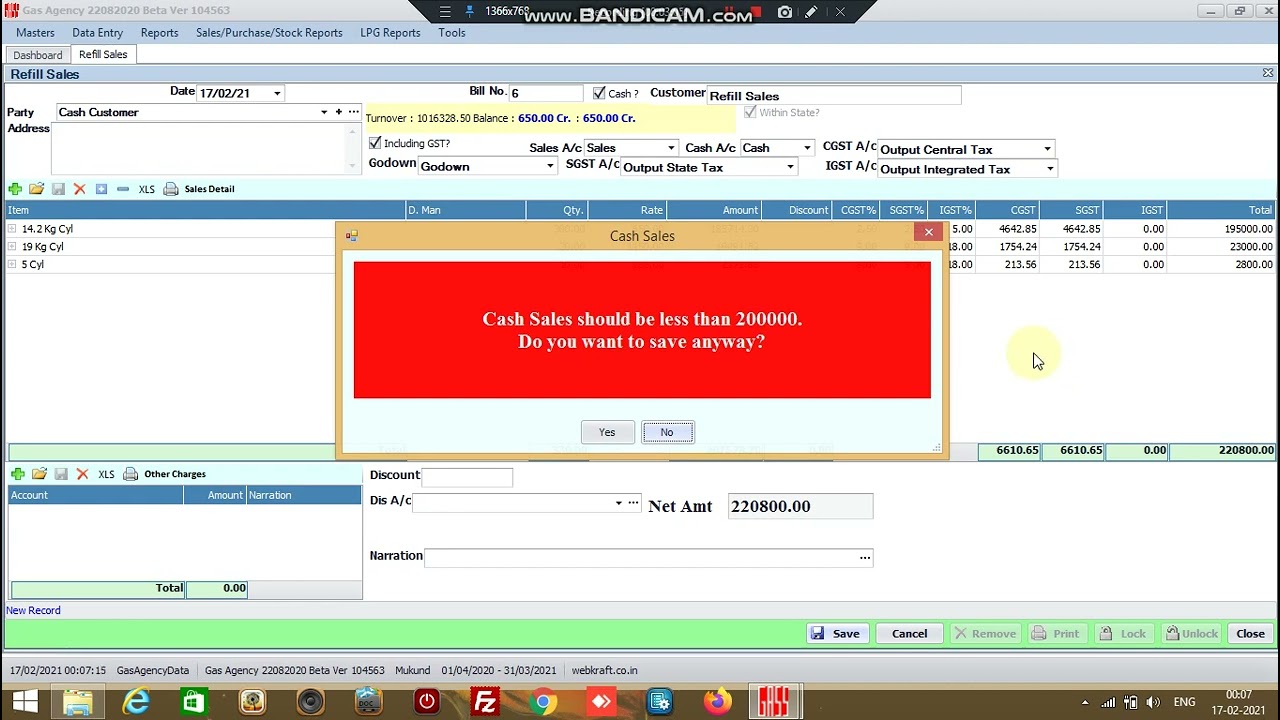
Task: Open the CGST A/c dropdown
Action: [x=1047, y=149]
